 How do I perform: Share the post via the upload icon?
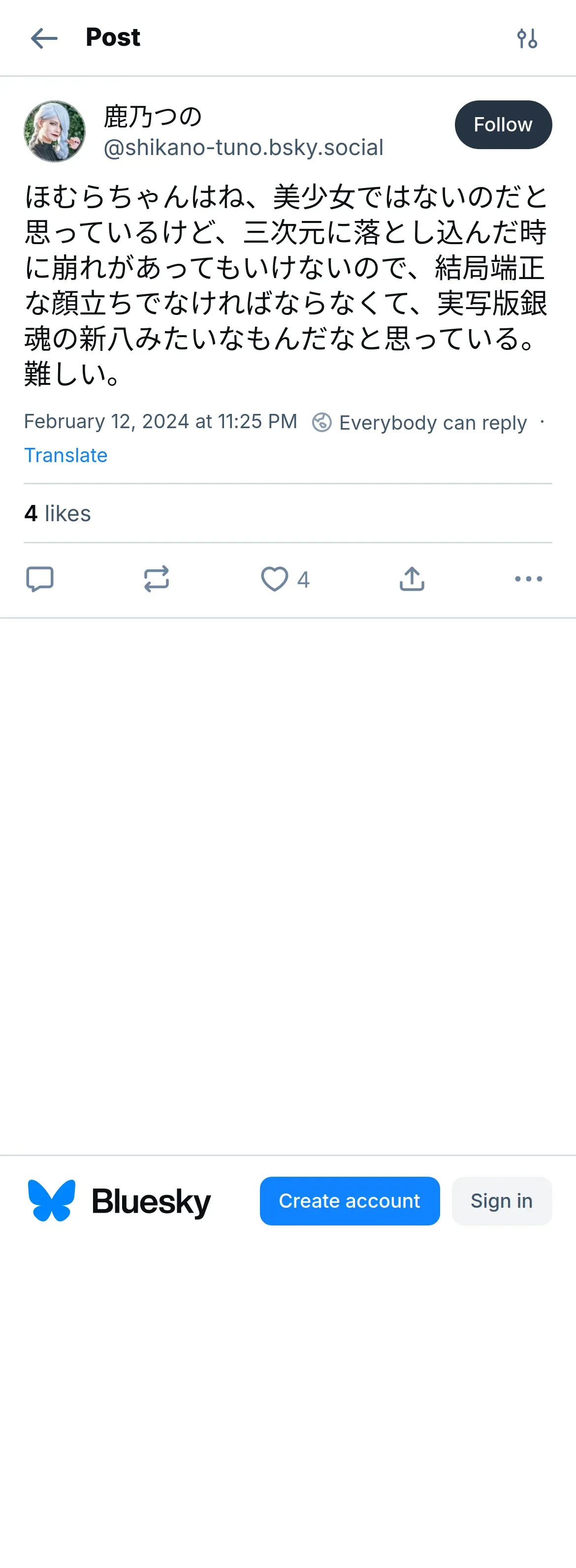coord(412,579)
